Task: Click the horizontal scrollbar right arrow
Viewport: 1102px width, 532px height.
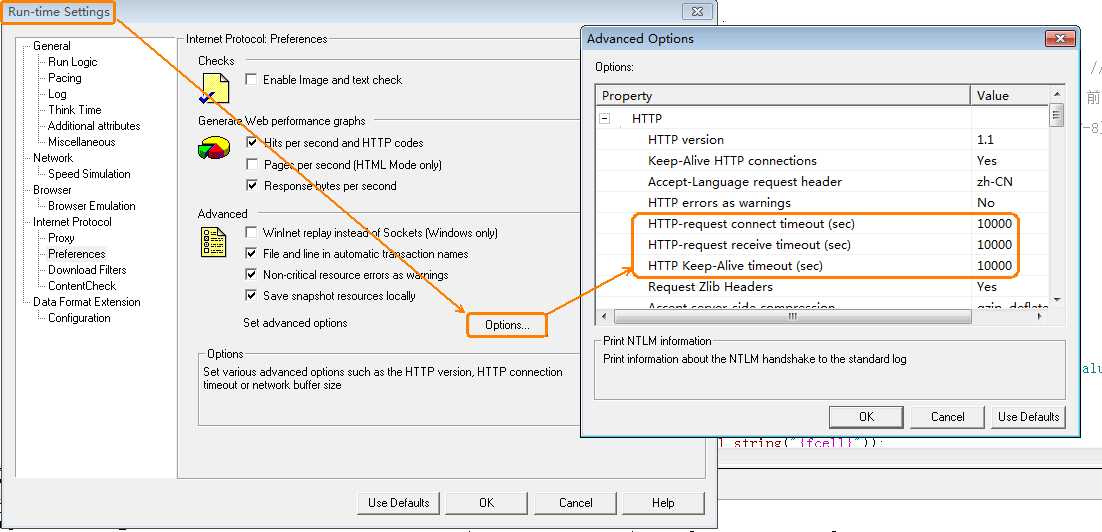Action: pyautogui.click(x=1041, y=317)
